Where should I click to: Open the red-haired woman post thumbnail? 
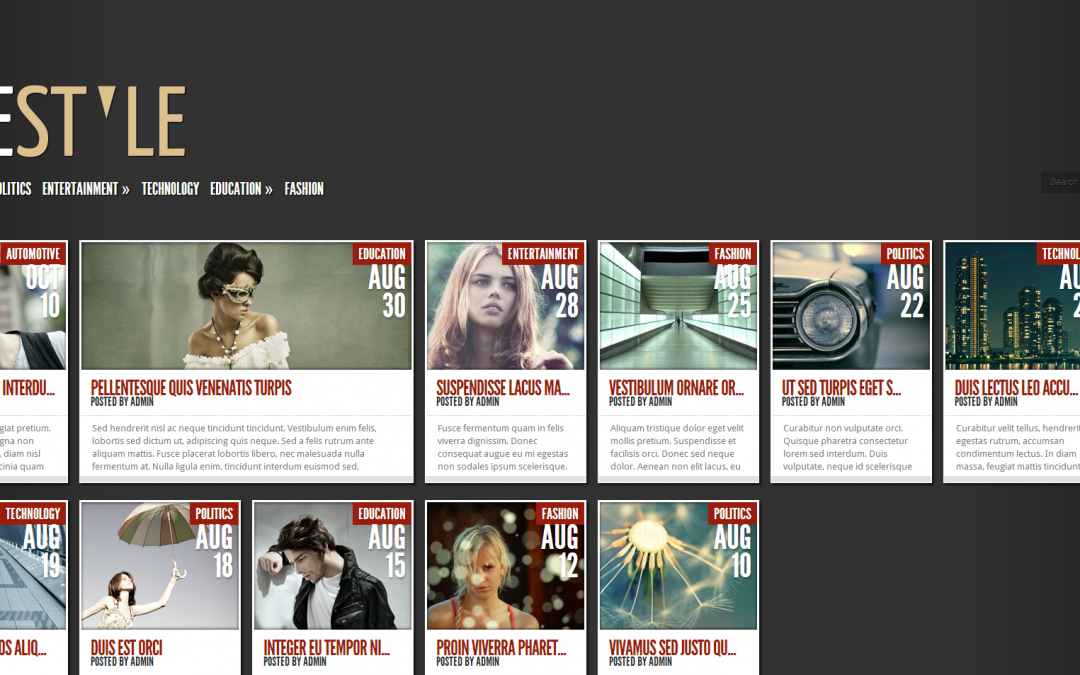coord(506,306)
